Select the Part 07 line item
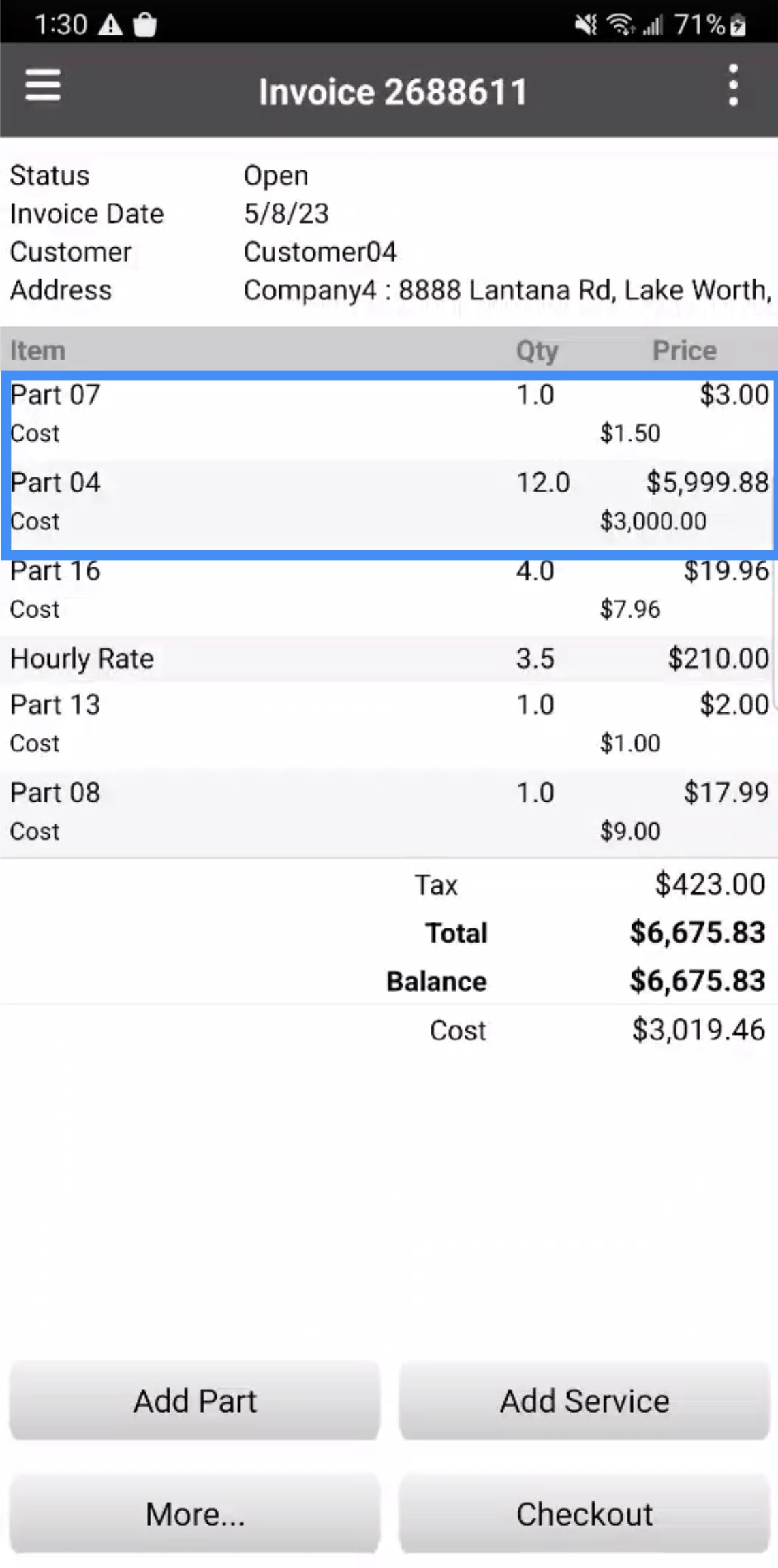This screenshot has width=778, height=1568. point(388,413)
